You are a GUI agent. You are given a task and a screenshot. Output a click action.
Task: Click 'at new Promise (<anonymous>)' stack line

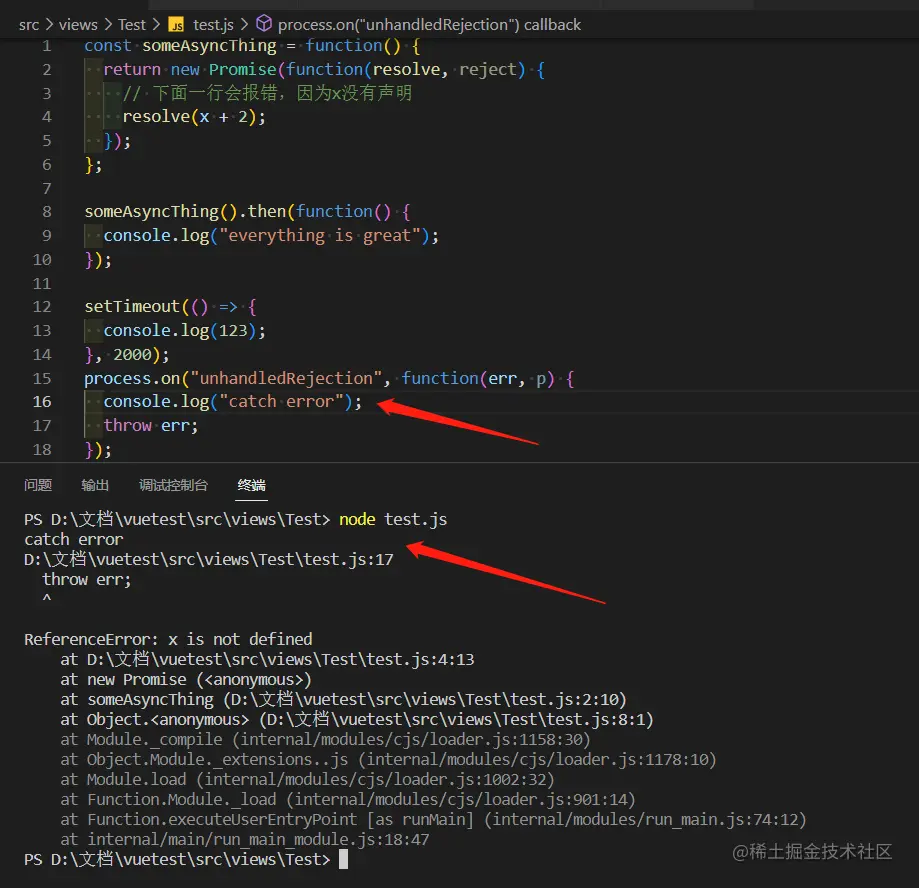coord(186,679)
